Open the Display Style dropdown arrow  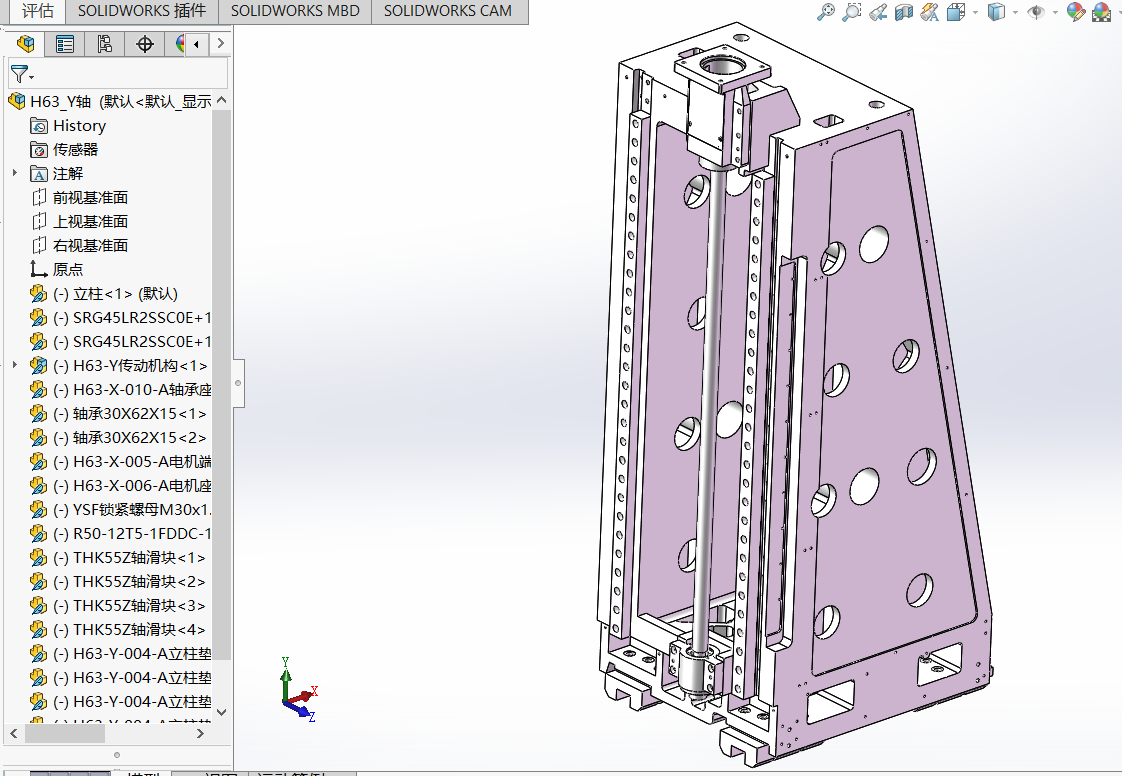[1015, 12]
